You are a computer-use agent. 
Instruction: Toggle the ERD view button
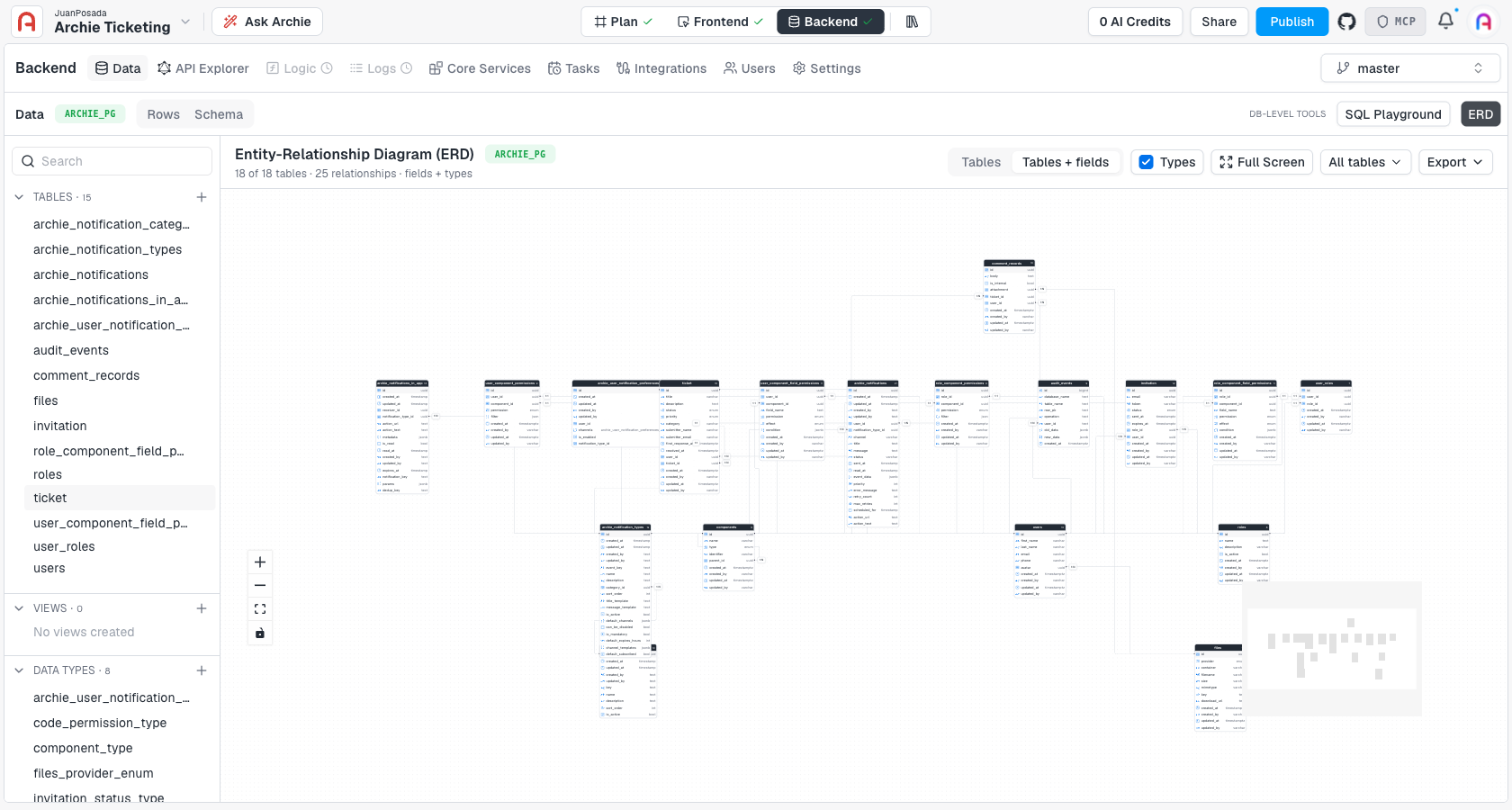(1480, 114)
